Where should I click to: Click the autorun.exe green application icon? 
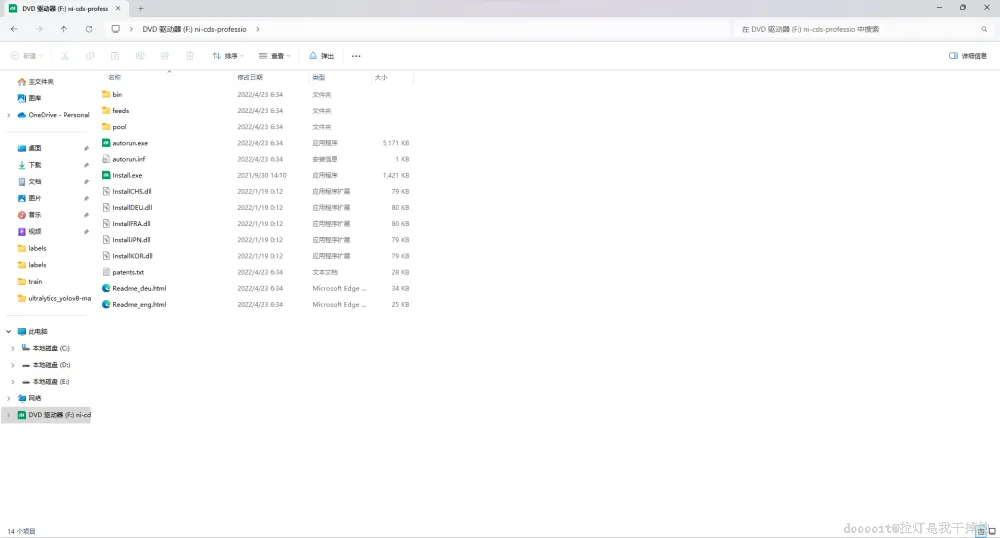coord(106,143)
